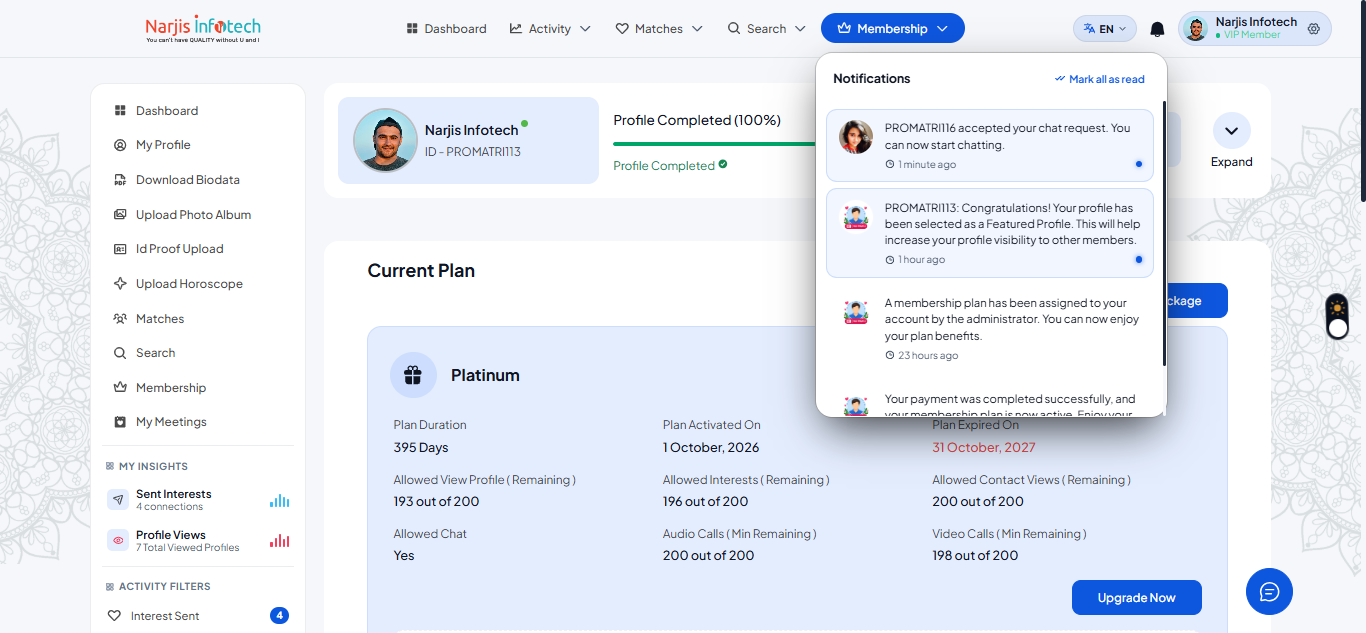The width and height of the screenshot is (1366, 633).
Task: Click the crown icon in Membership nav button
Action: 844,29
